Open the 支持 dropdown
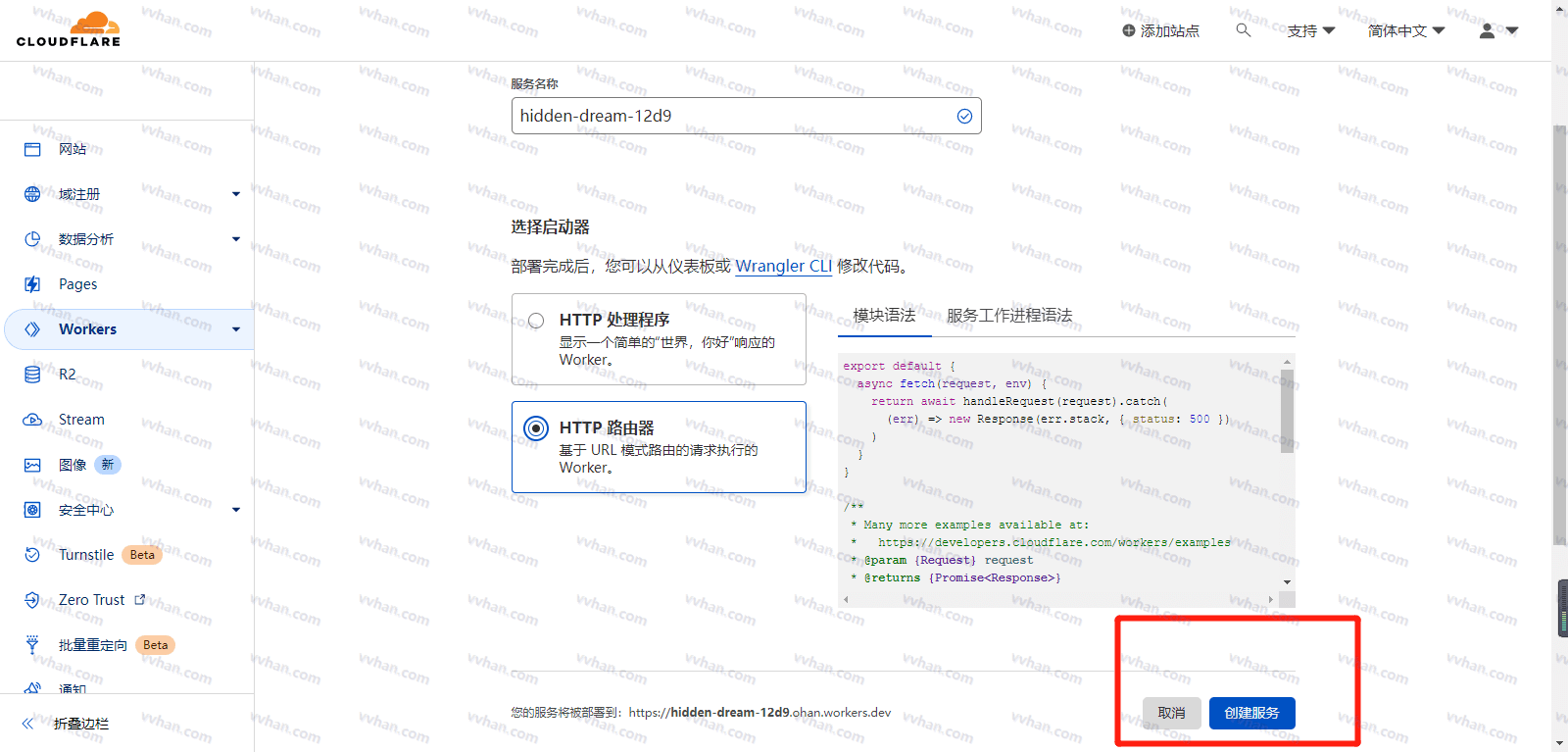Image resolution: width=1568 pixels, height=752 pixels. [1311, 31]
